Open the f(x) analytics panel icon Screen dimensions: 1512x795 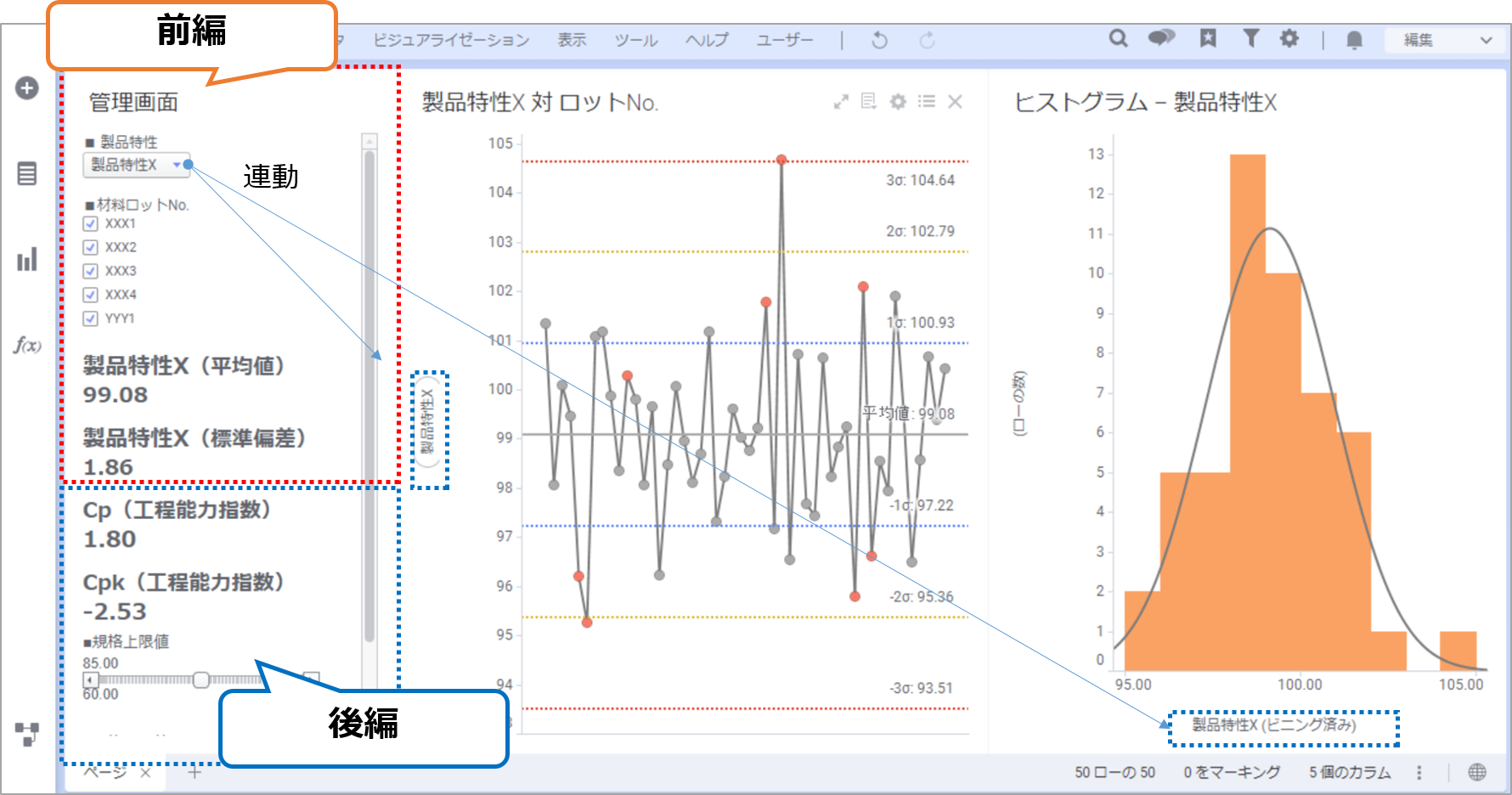[27, 345]
